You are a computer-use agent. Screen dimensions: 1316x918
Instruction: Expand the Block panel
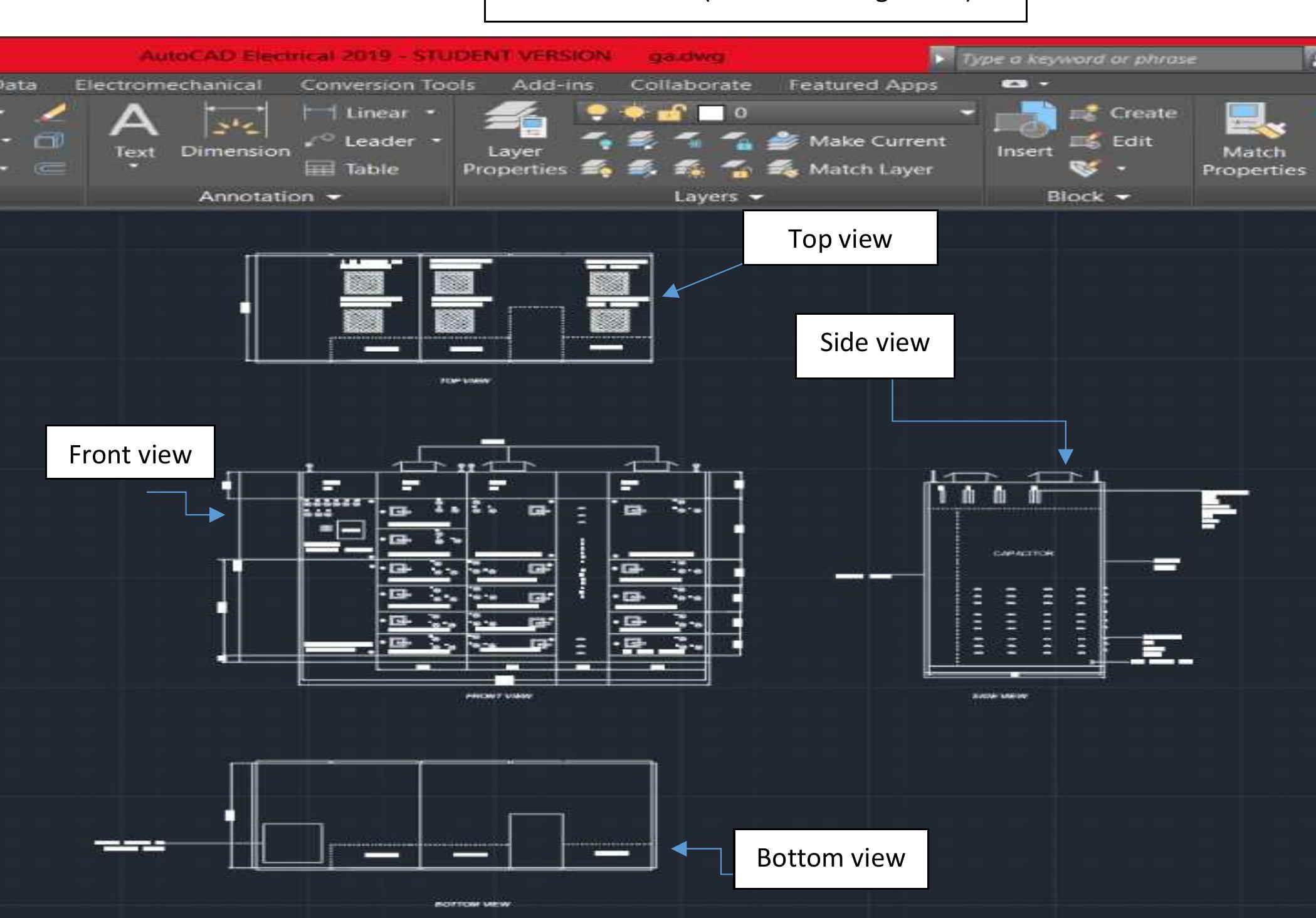(x=1088, y=197)
